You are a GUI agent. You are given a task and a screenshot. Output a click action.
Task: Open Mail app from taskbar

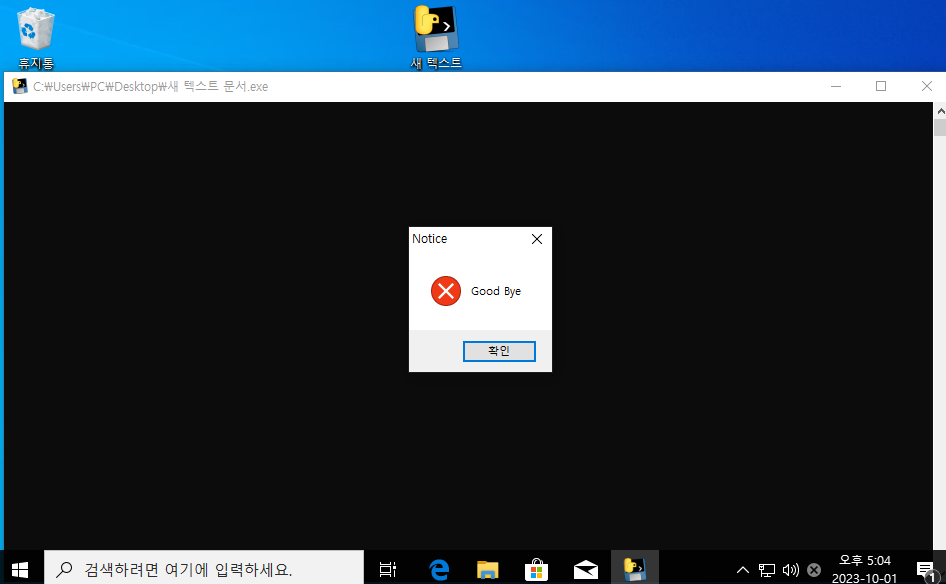(x=585, y=569)
